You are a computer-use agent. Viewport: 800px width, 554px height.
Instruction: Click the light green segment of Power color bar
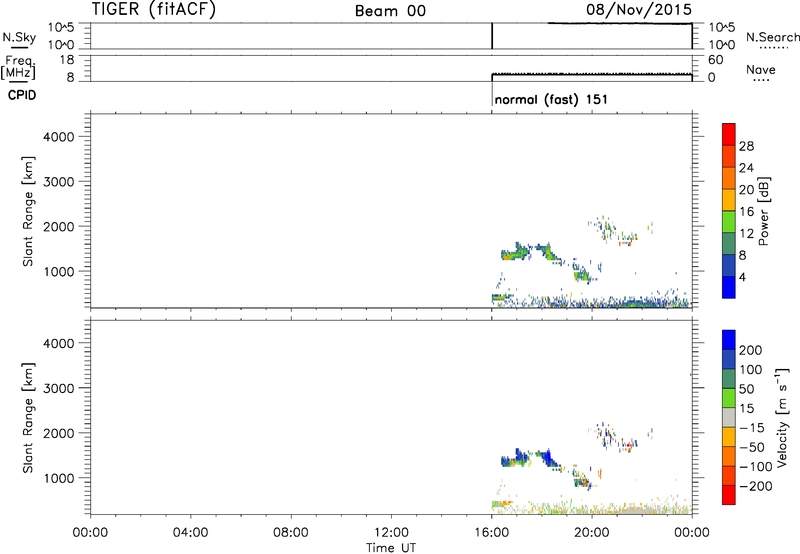pos(729,221)
